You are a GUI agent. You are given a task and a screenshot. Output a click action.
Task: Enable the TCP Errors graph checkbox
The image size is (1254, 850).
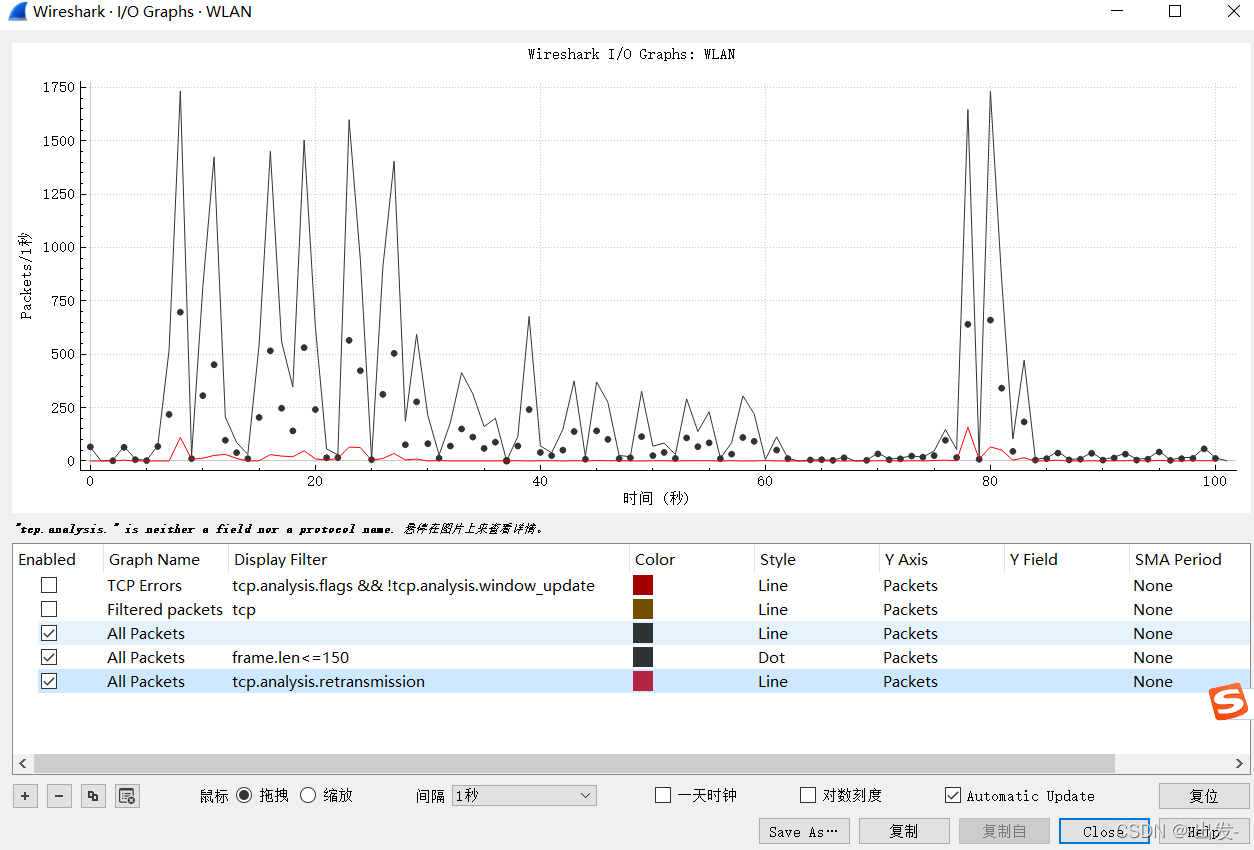[49, 585]
